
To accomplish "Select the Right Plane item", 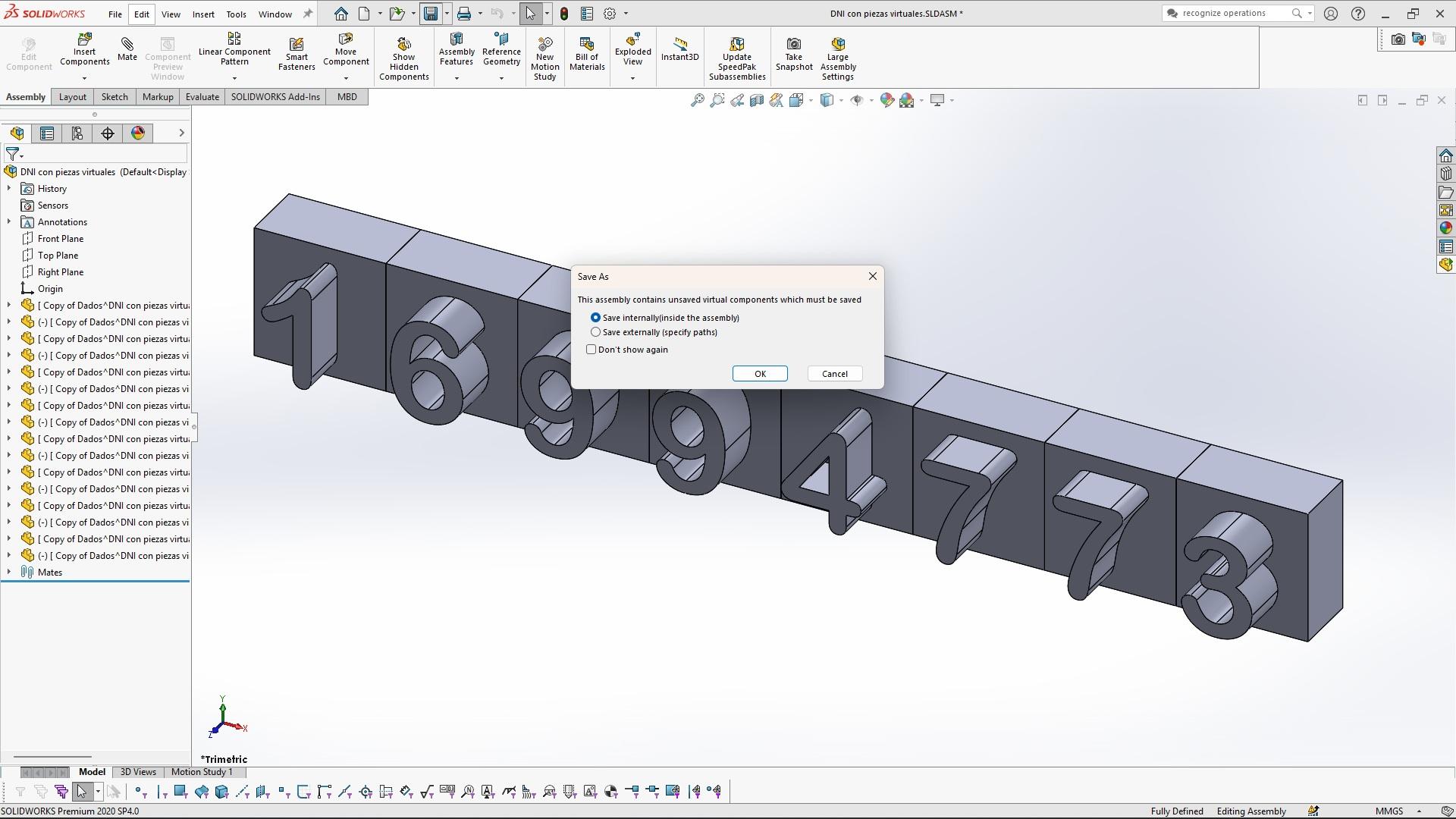I will pyautogui.click(x=61, y=272).
